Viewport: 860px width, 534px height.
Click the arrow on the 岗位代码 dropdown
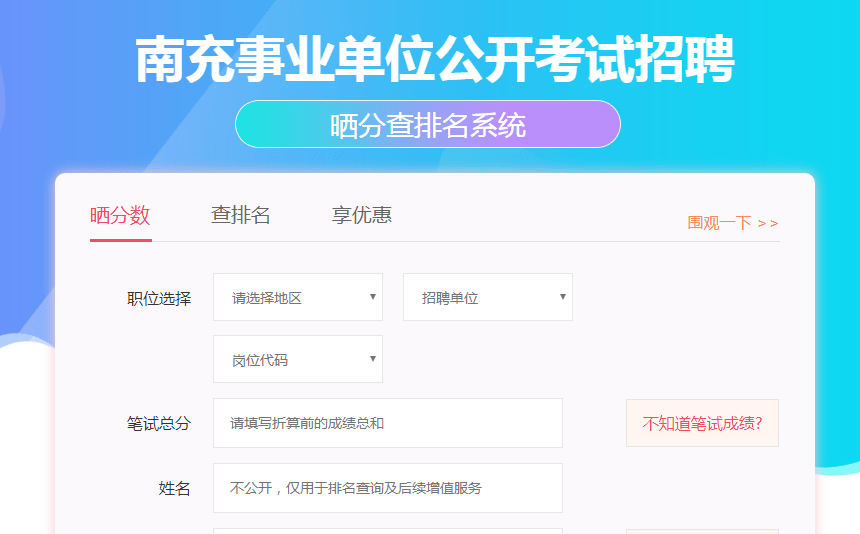pos(373,359)
